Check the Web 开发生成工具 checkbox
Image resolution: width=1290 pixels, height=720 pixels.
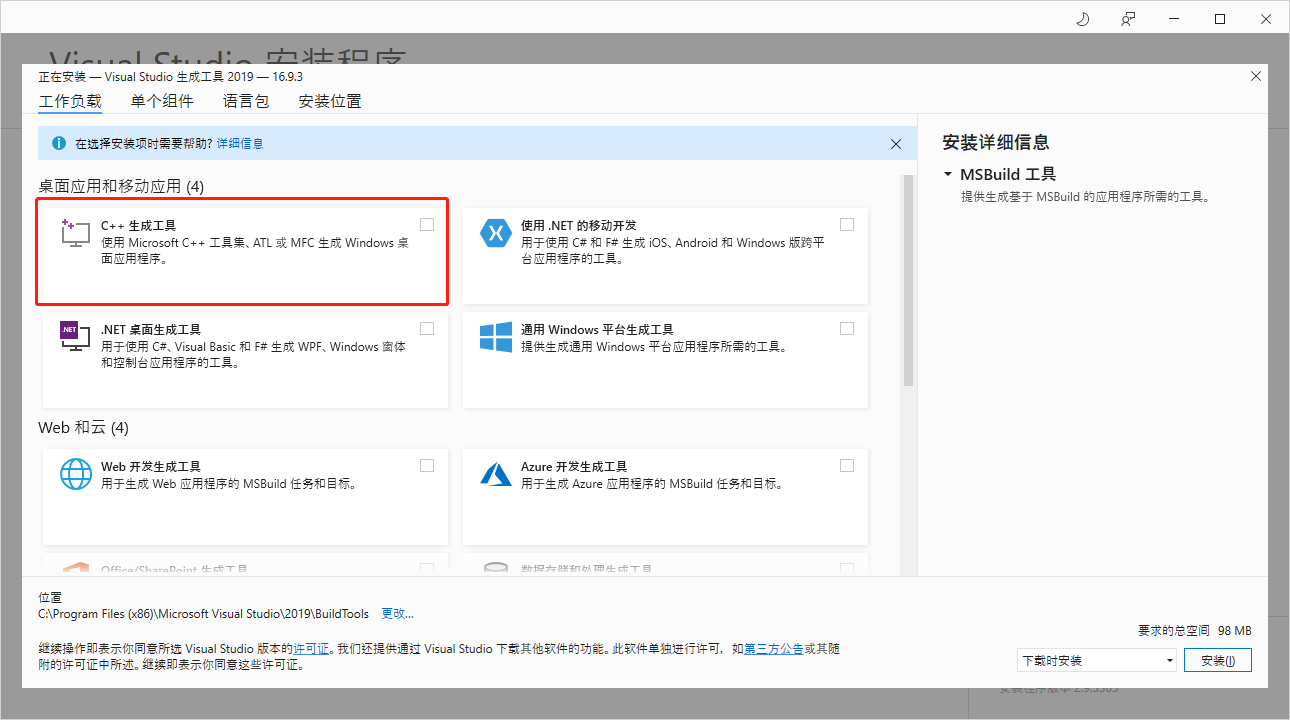tap(427, 465)
